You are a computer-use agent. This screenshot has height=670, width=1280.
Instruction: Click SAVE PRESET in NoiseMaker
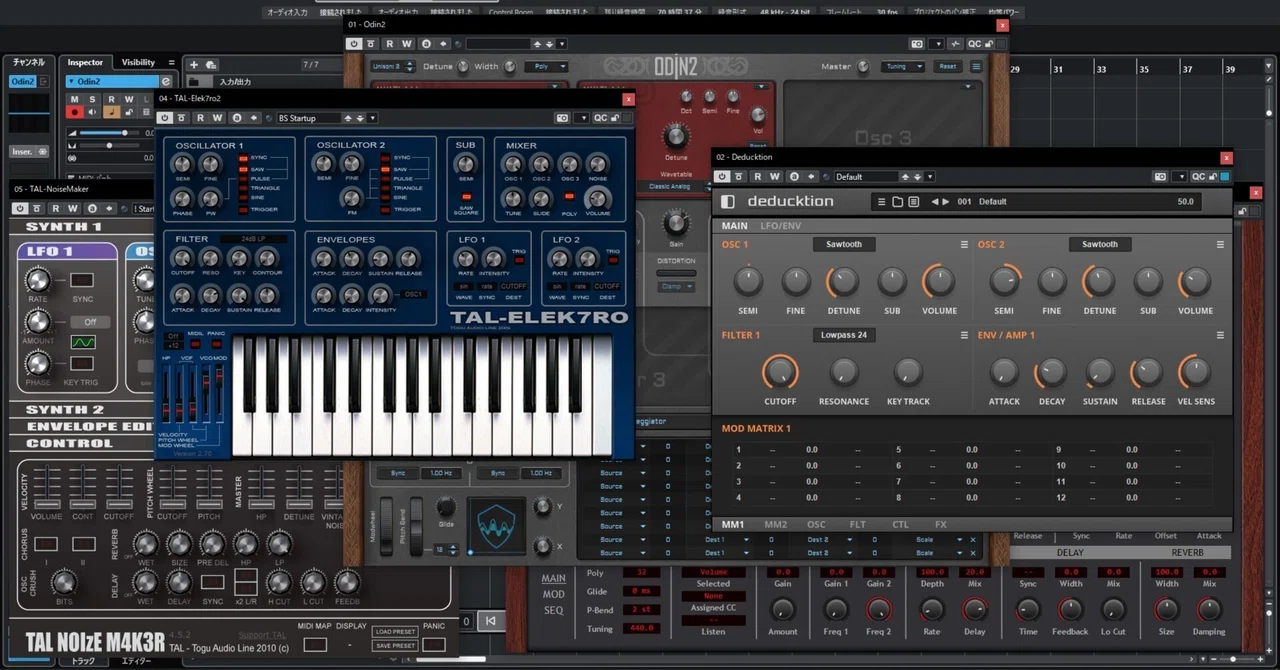(395, 645)
